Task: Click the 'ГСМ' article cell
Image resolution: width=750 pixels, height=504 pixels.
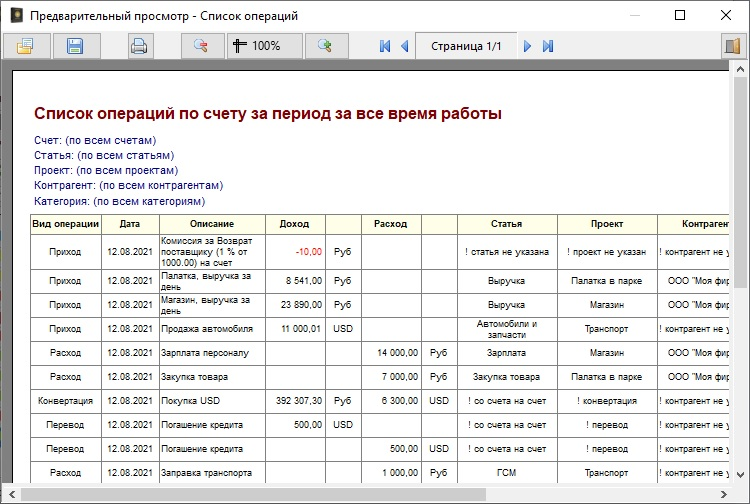Action: [x=507, y=472]
